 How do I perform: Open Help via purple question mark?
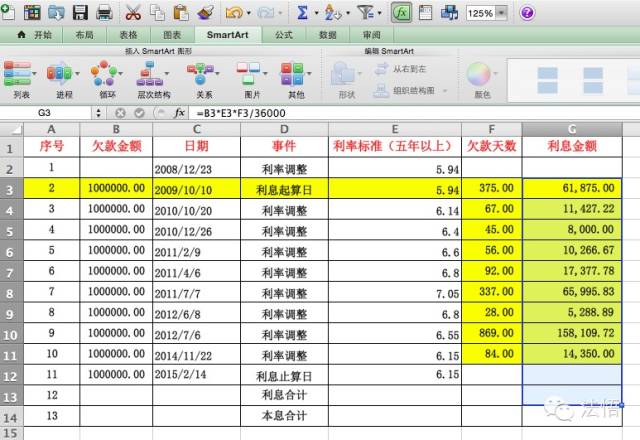point(527,13)
